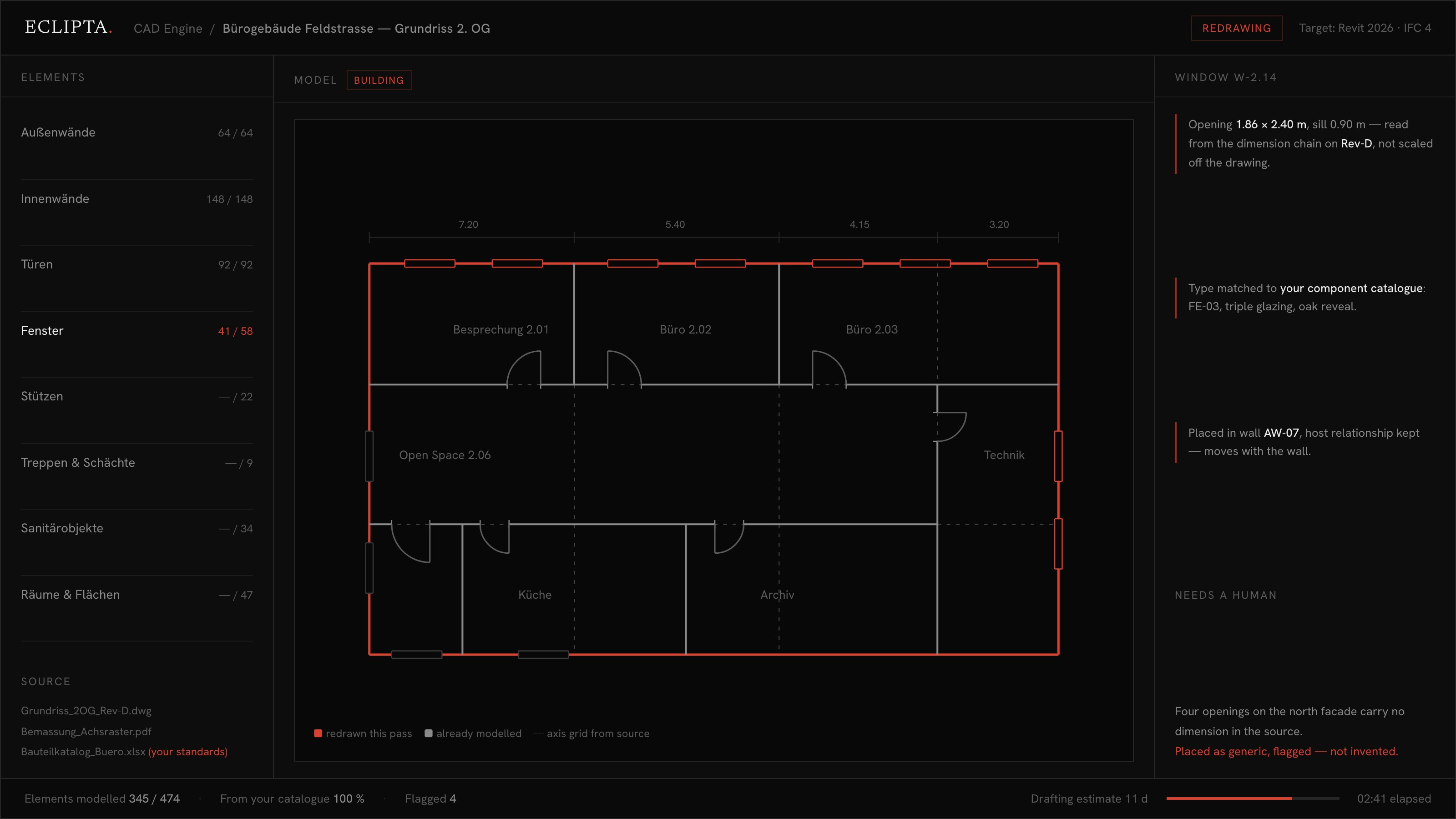
Task: Select the west window beside Open Space
Action: pos(369,456)
